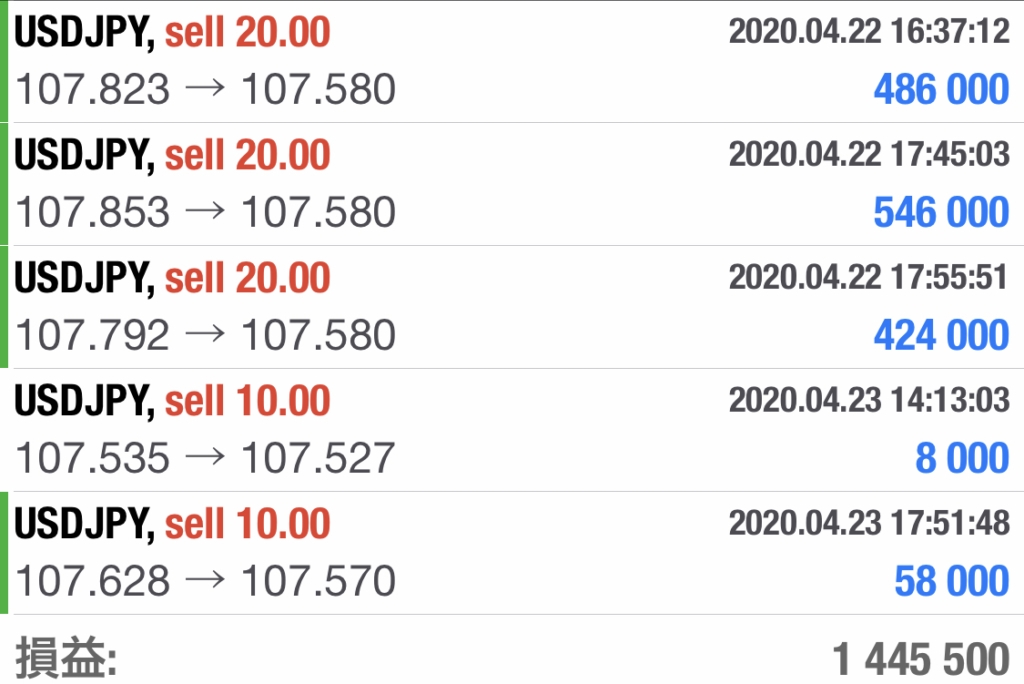Click timestamp 2020.04.22 17:45:03

(x=869, y=154)
